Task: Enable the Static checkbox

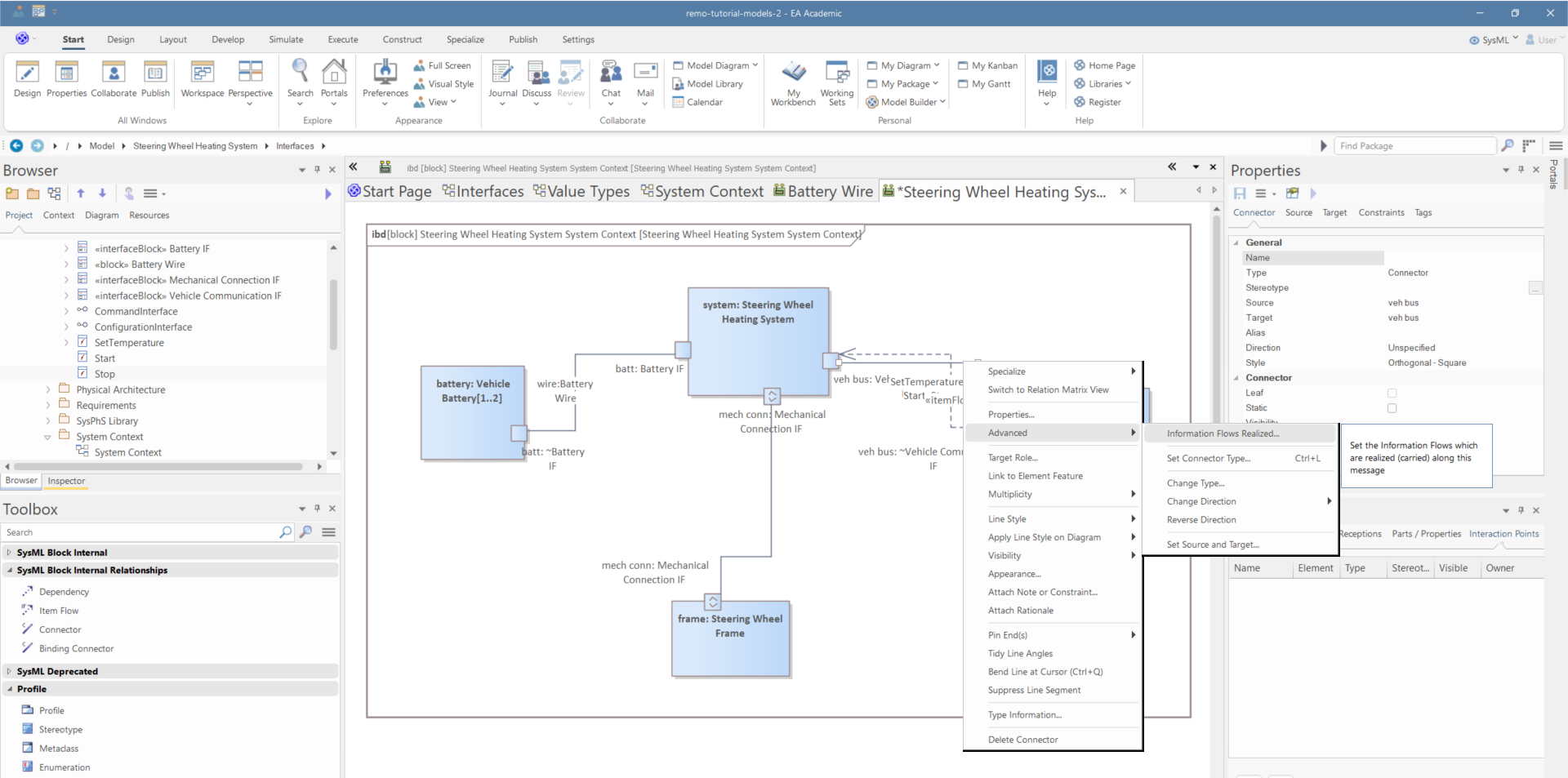Action: 1392,408
